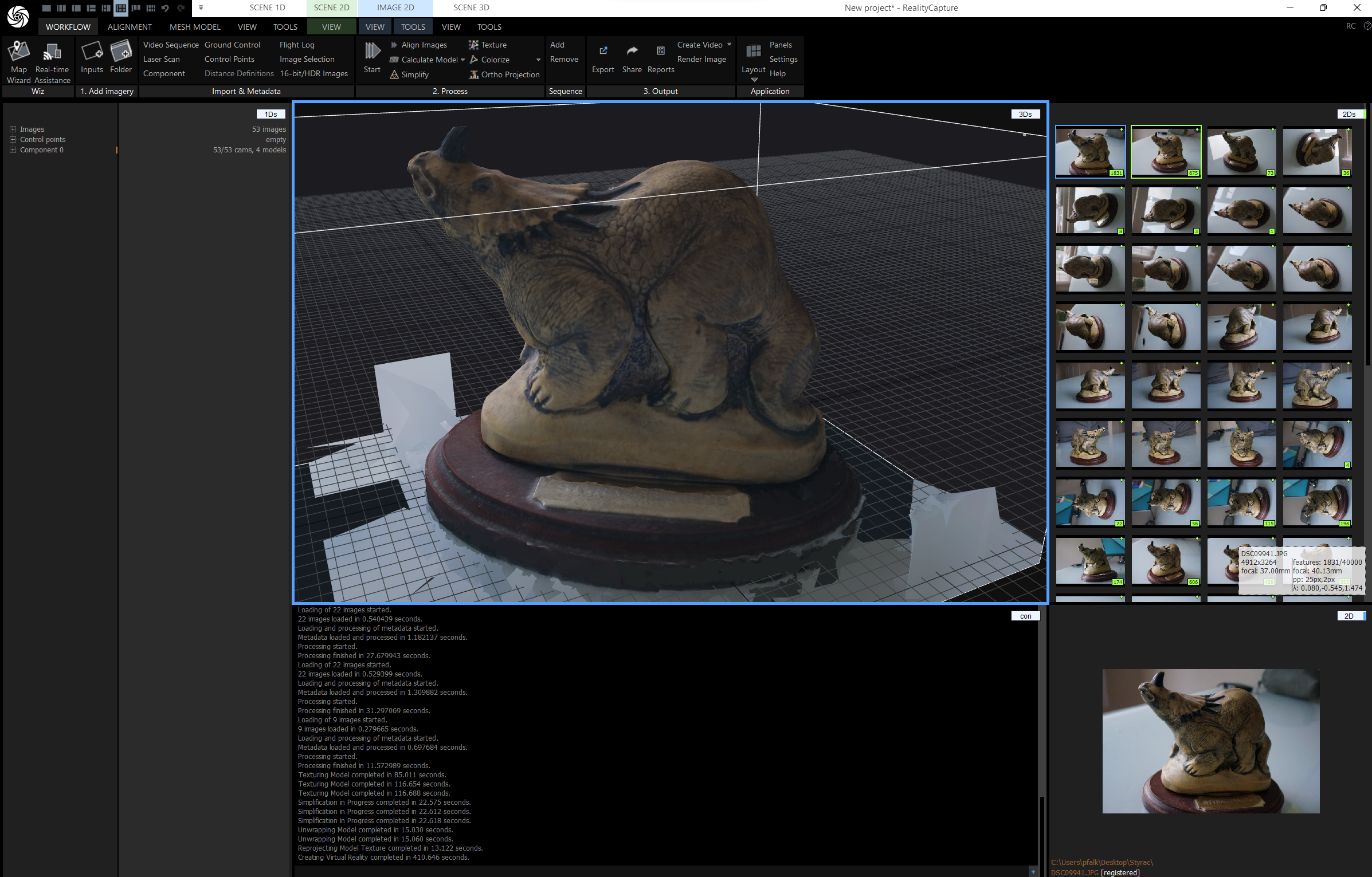Click the Remove button in Sequence group
The height and width of the screenshot is (877, 1372).
click(564, 59)
